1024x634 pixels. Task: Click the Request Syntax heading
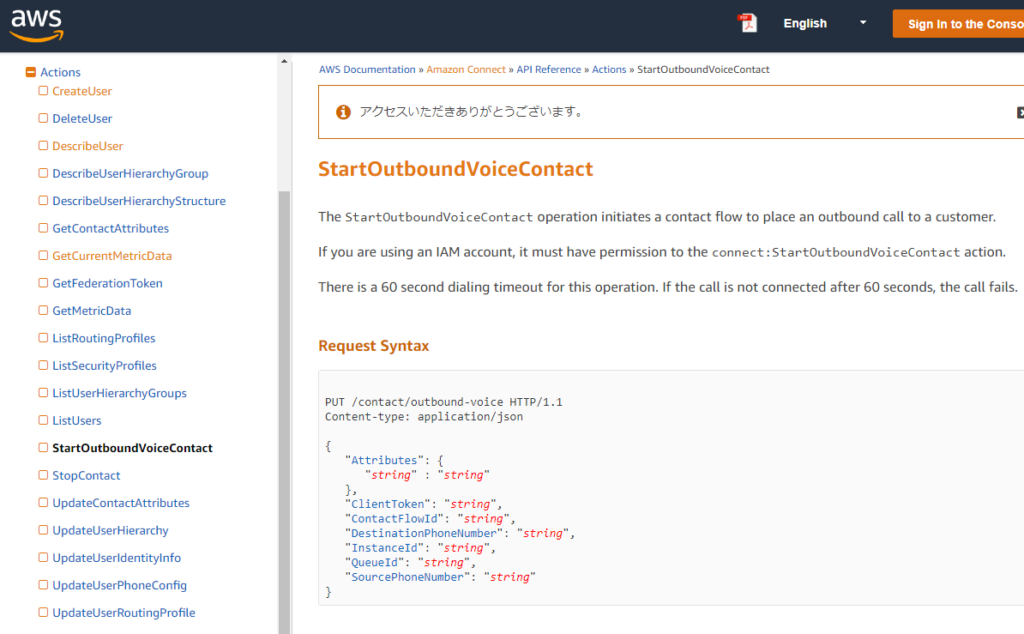click(374, 345)
